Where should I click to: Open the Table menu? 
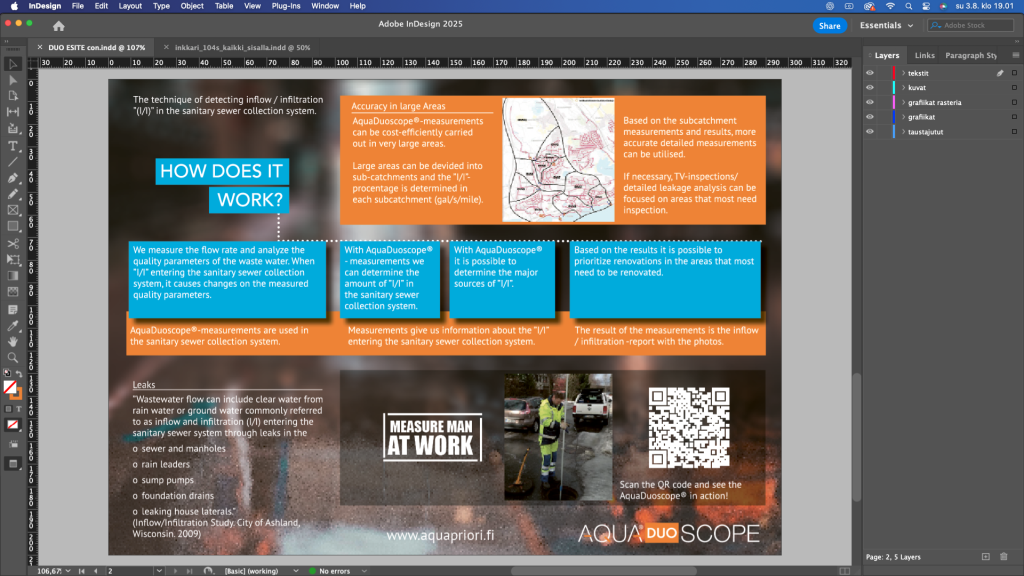tap(224, 6)
